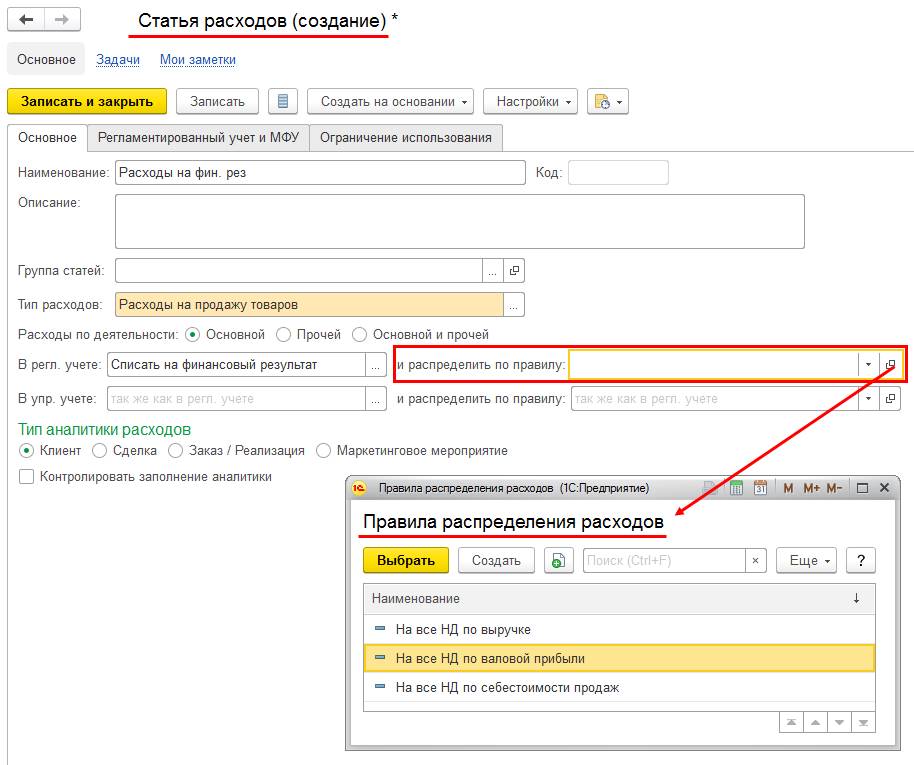The image size is (914, 765).
Task: Open calculator icon in rules window title bar
Action: coord(736,488)
